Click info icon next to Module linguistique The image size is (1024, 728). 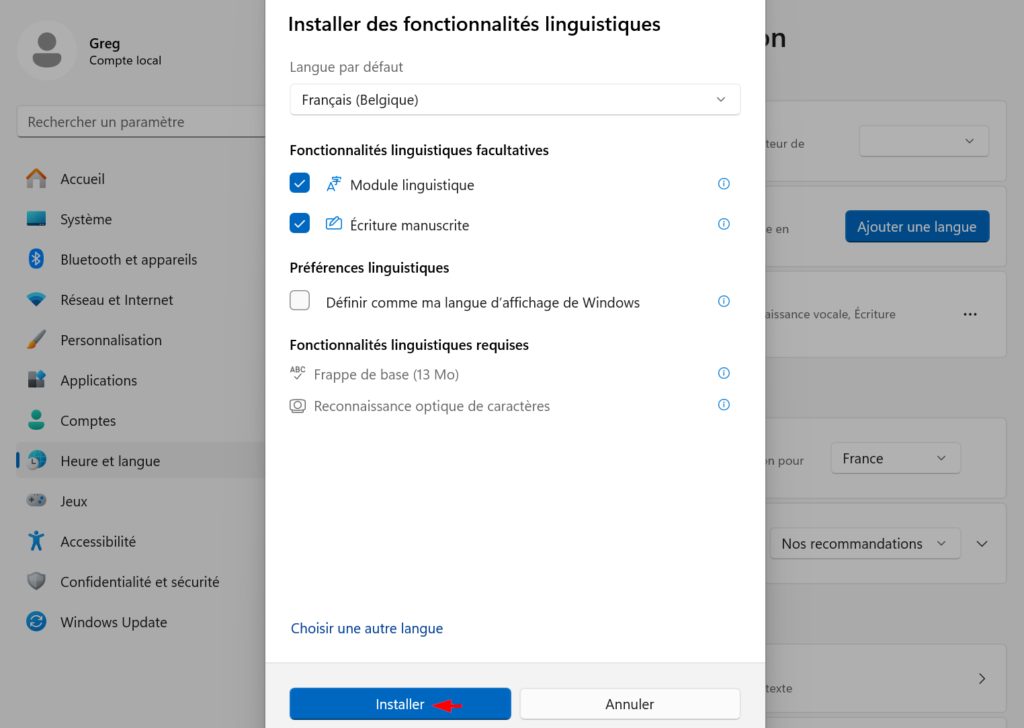point(724,184)
